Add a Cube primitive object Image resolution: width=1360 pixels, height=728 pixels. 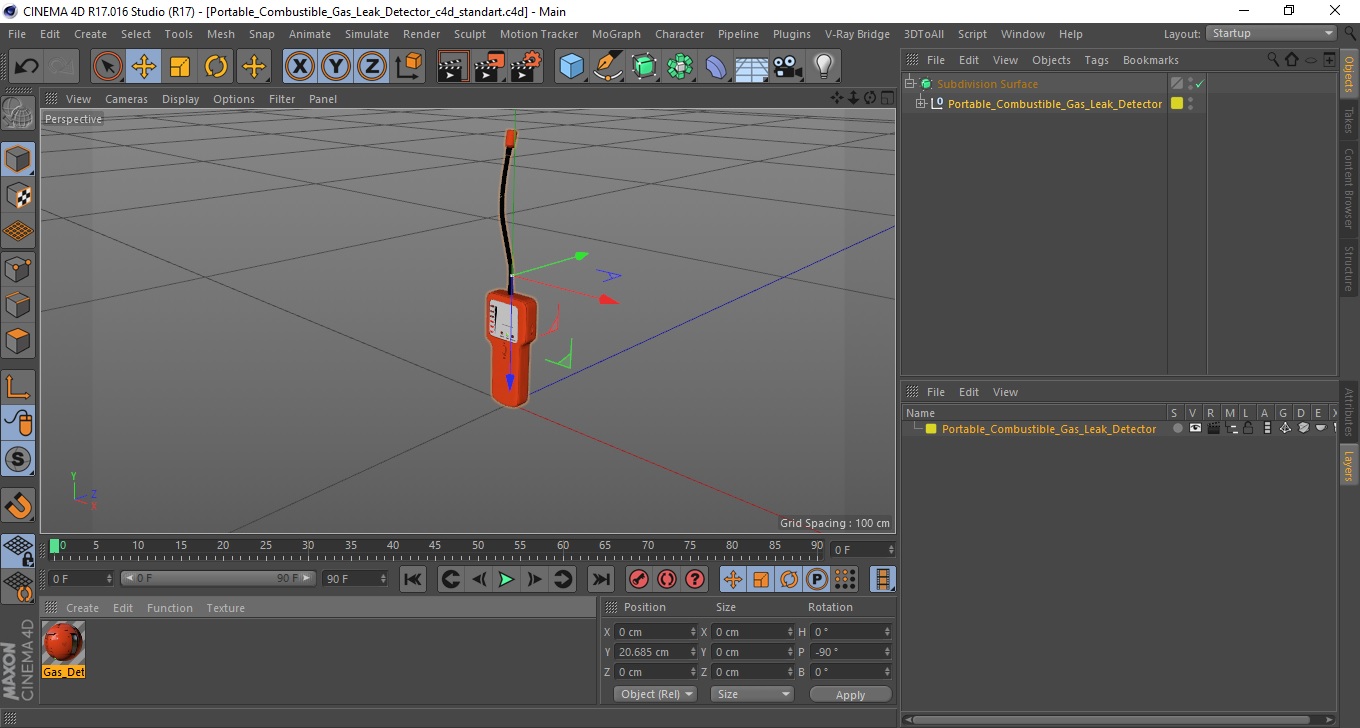pos(572,67)
